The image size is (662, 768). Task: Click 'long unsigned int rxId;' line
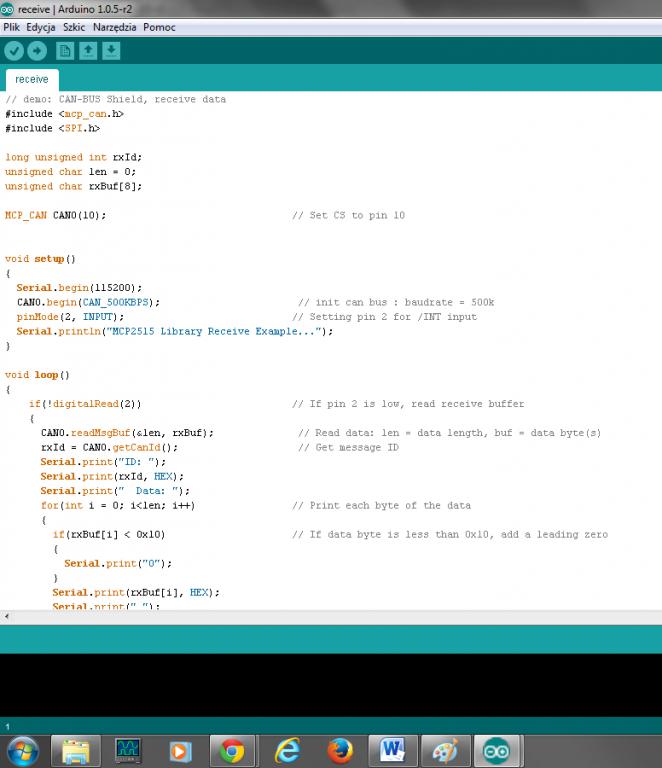73,157
